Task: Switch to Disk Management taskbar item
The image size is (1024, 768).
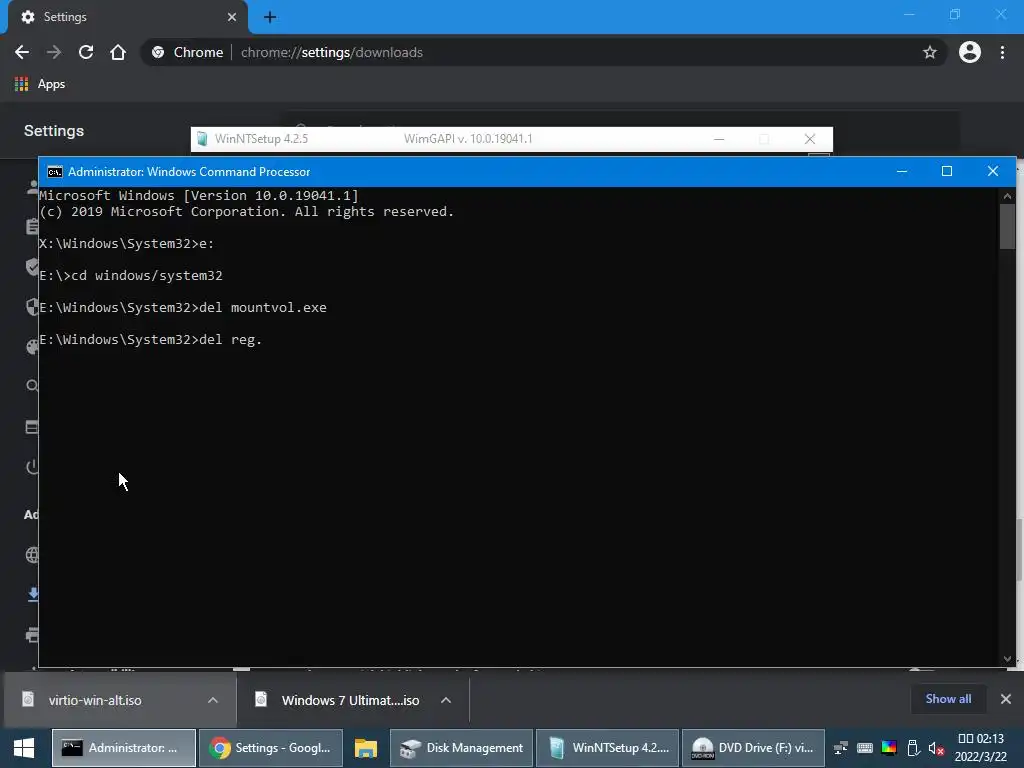Action: (461, 748)
